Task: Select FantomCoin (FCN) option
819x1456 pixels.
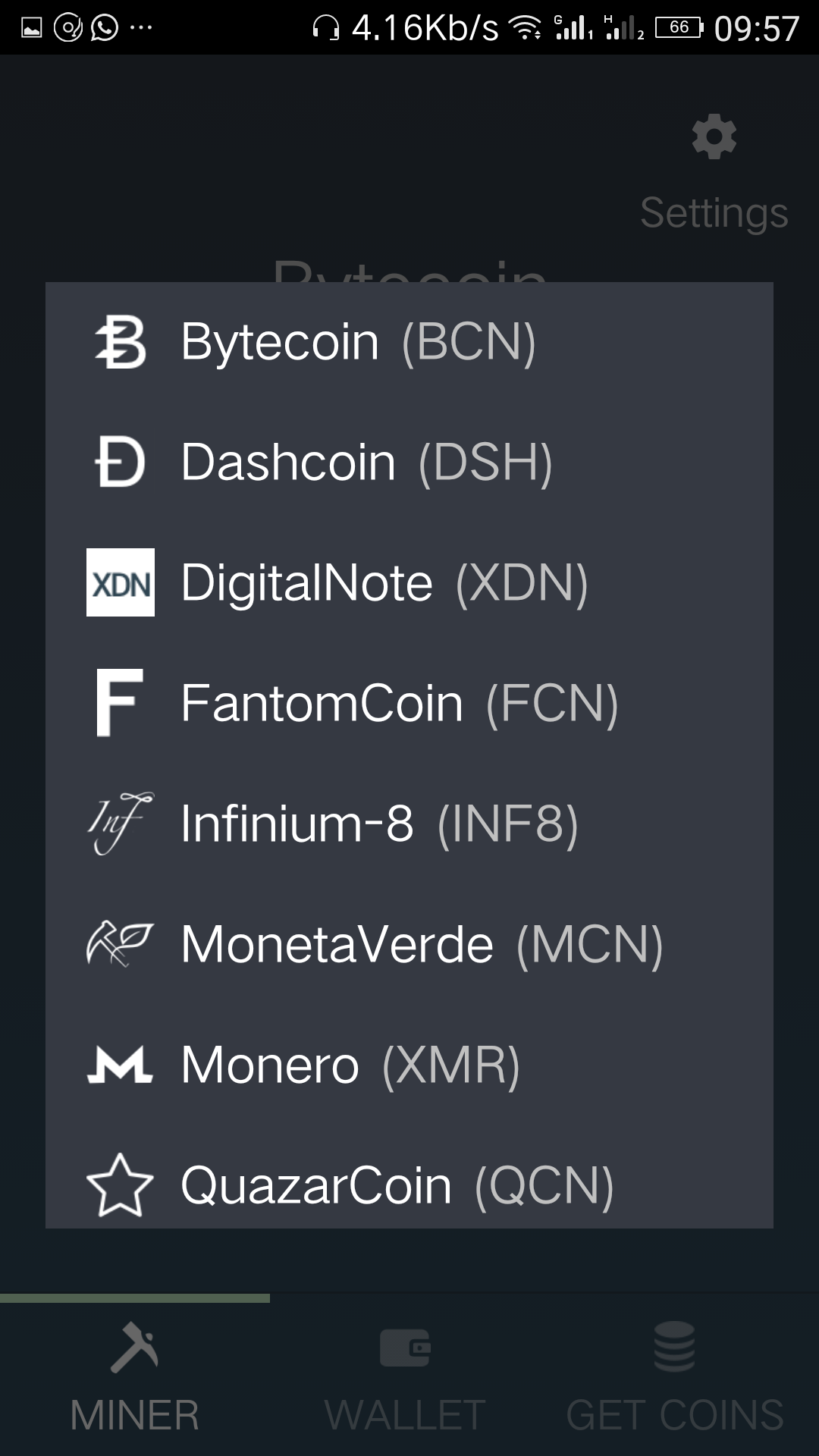Action: pyautogui.click(x=400, y=703)
